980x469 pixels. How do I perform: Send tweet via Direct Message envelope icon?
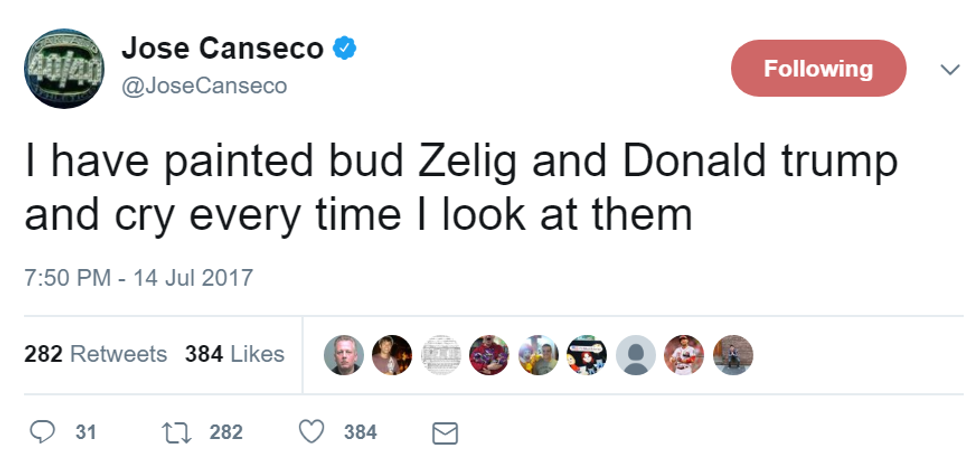443,433
